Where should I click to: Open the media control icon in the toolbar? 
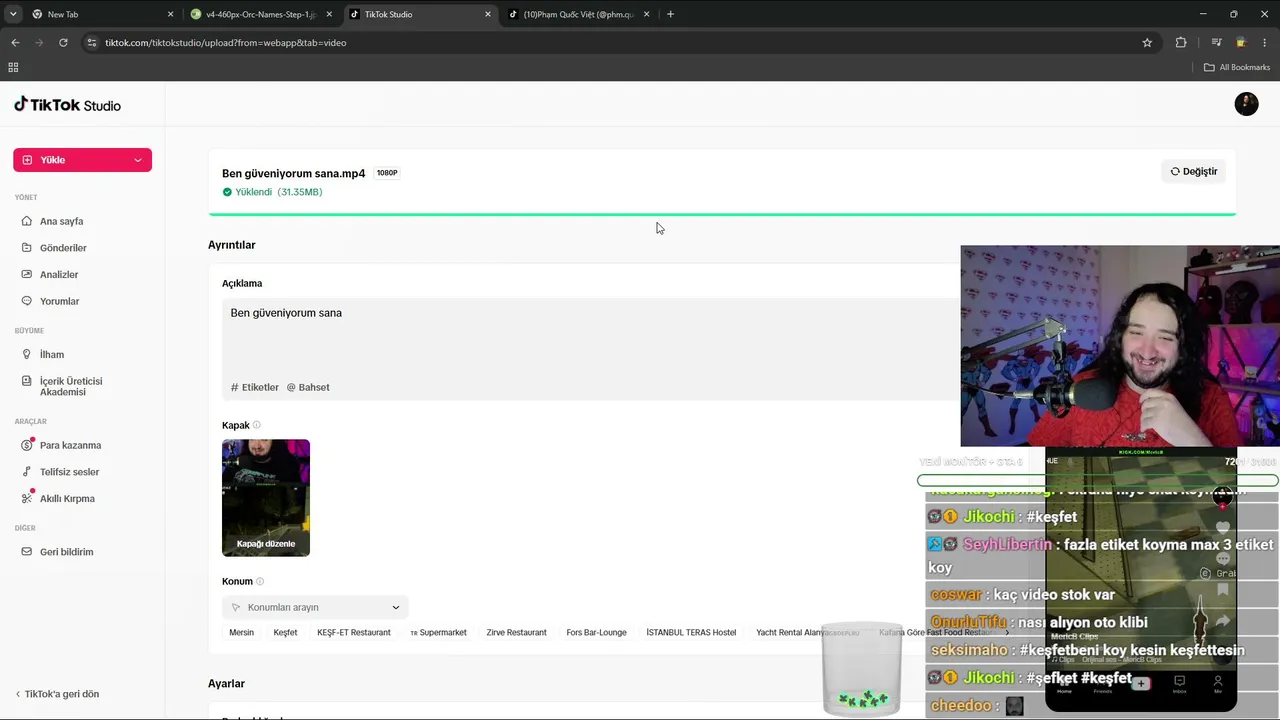[x=1216, y=43]
